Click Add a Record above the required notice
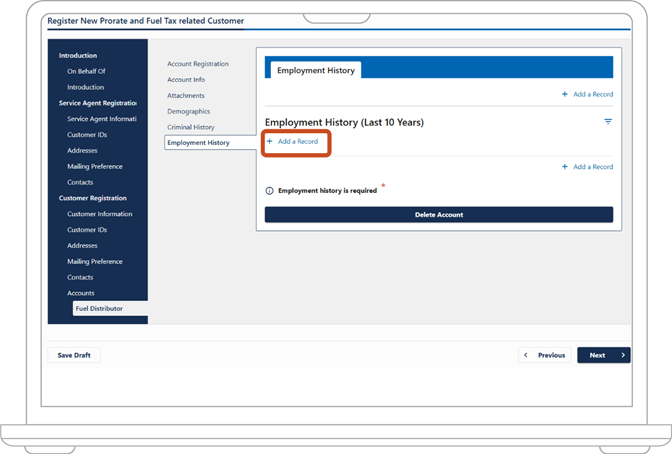 point(588,166)
